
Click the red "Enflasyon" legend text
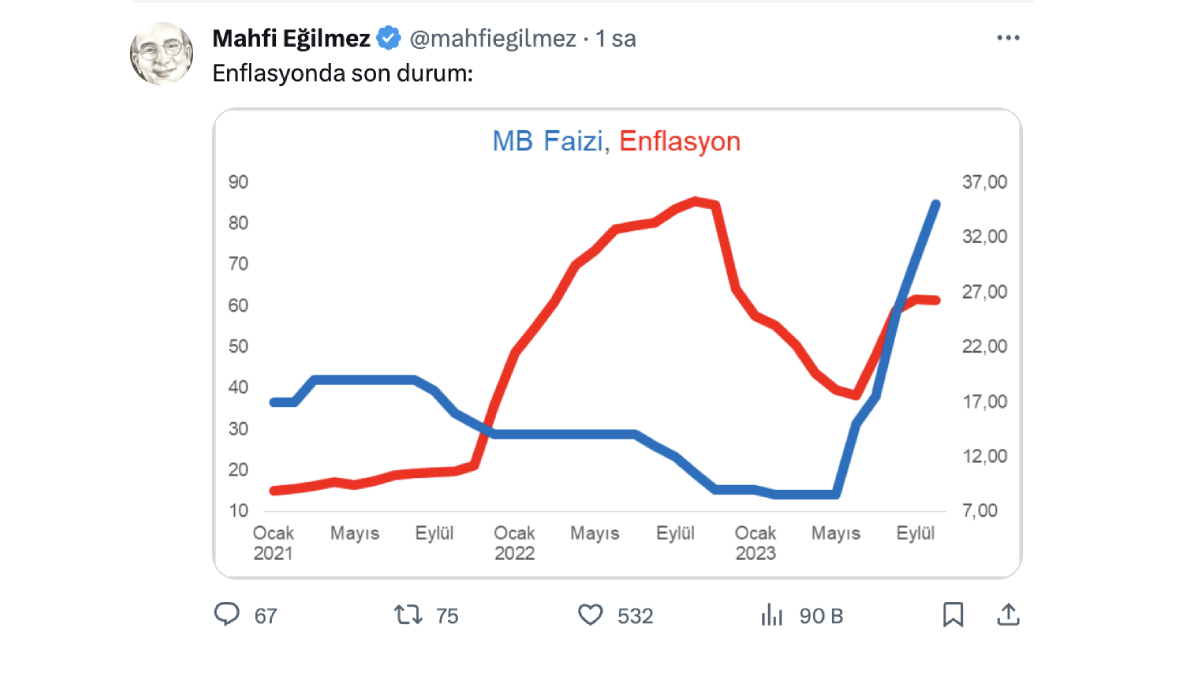[680, 141]
